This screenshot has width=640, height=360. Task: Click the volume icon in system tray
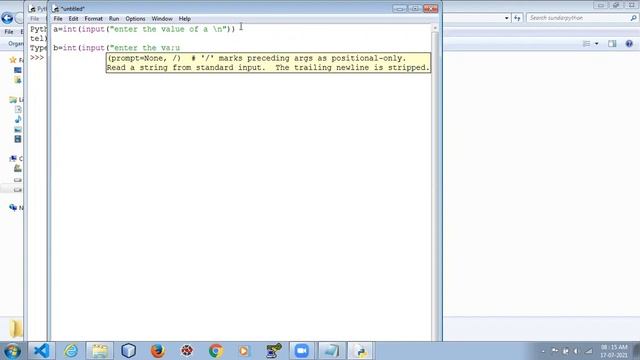[576, 351]
